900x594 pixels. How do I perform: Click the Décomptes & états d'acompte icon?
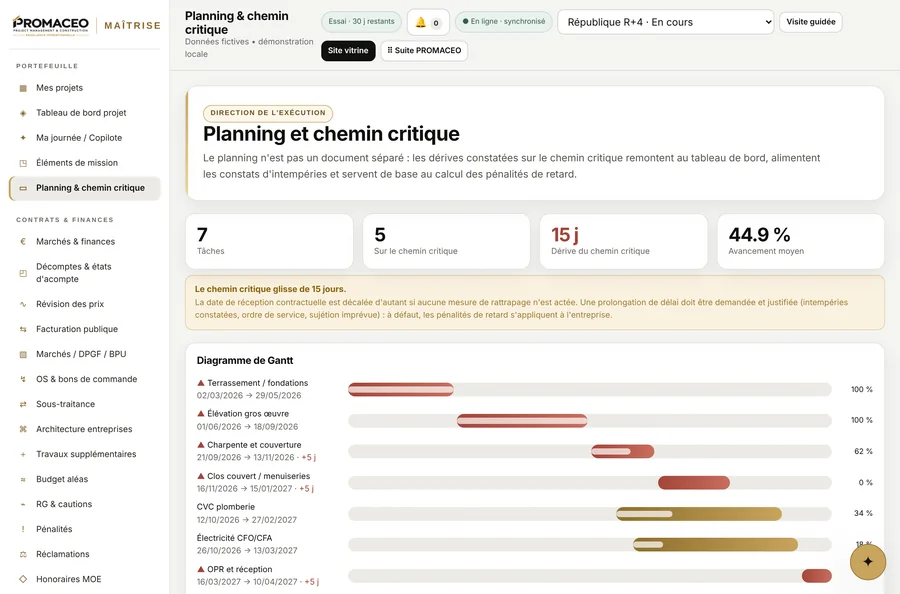(x=23, y=273)
